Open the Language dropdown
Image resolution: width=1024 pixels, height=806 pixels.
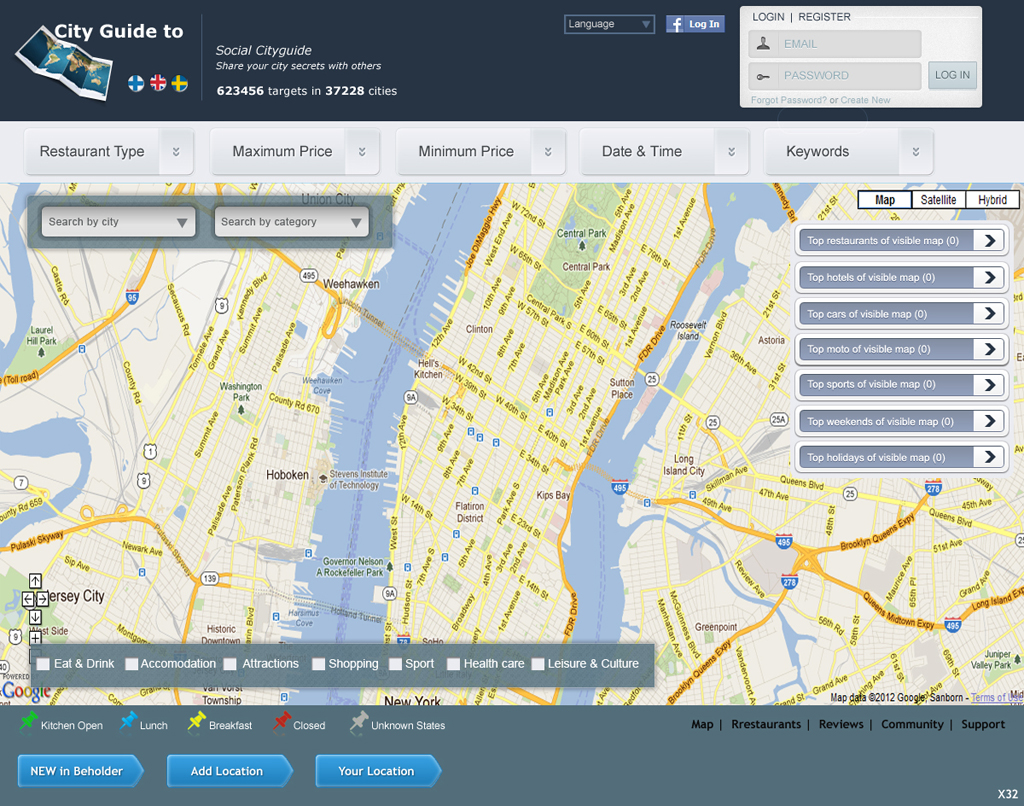pyautogui.click(x=609, y=24)
